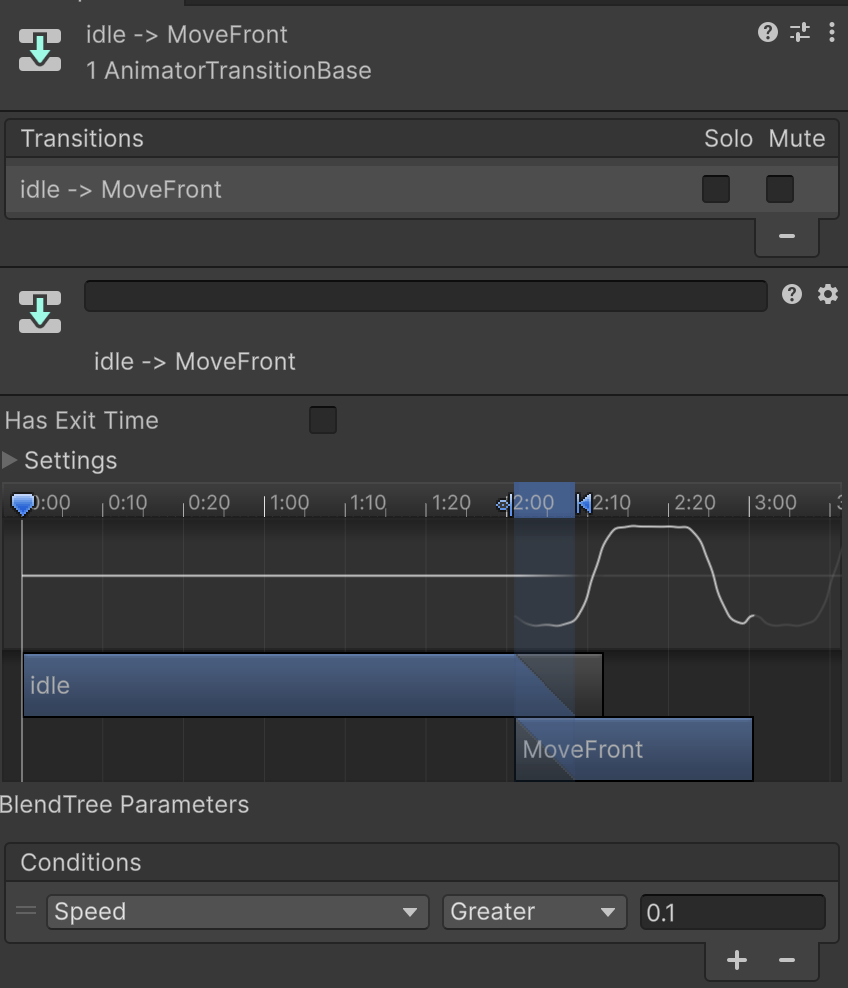This screenshot has width=848, height=988.
Task: Open the help icon next to the name field
Action: (792, 294)
